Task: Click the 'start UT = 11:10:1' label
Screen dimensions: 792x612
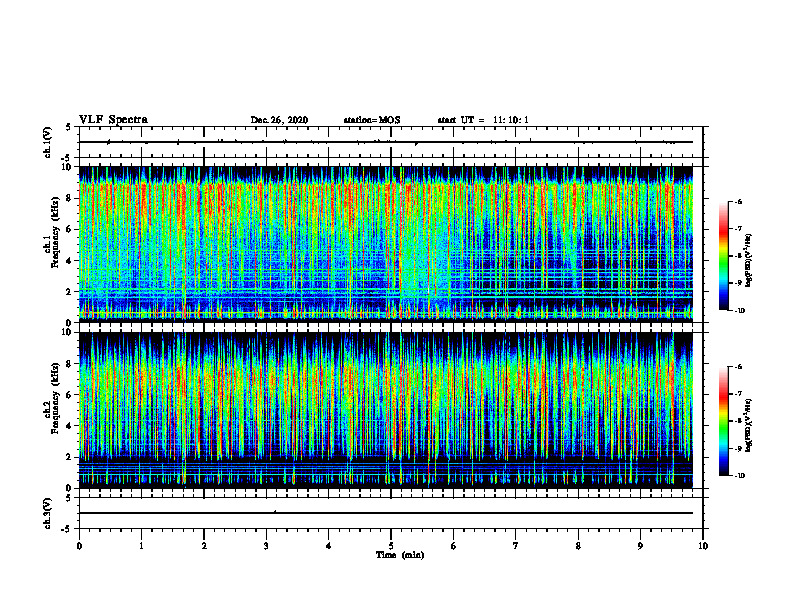Action: click(x=483, y=120)
